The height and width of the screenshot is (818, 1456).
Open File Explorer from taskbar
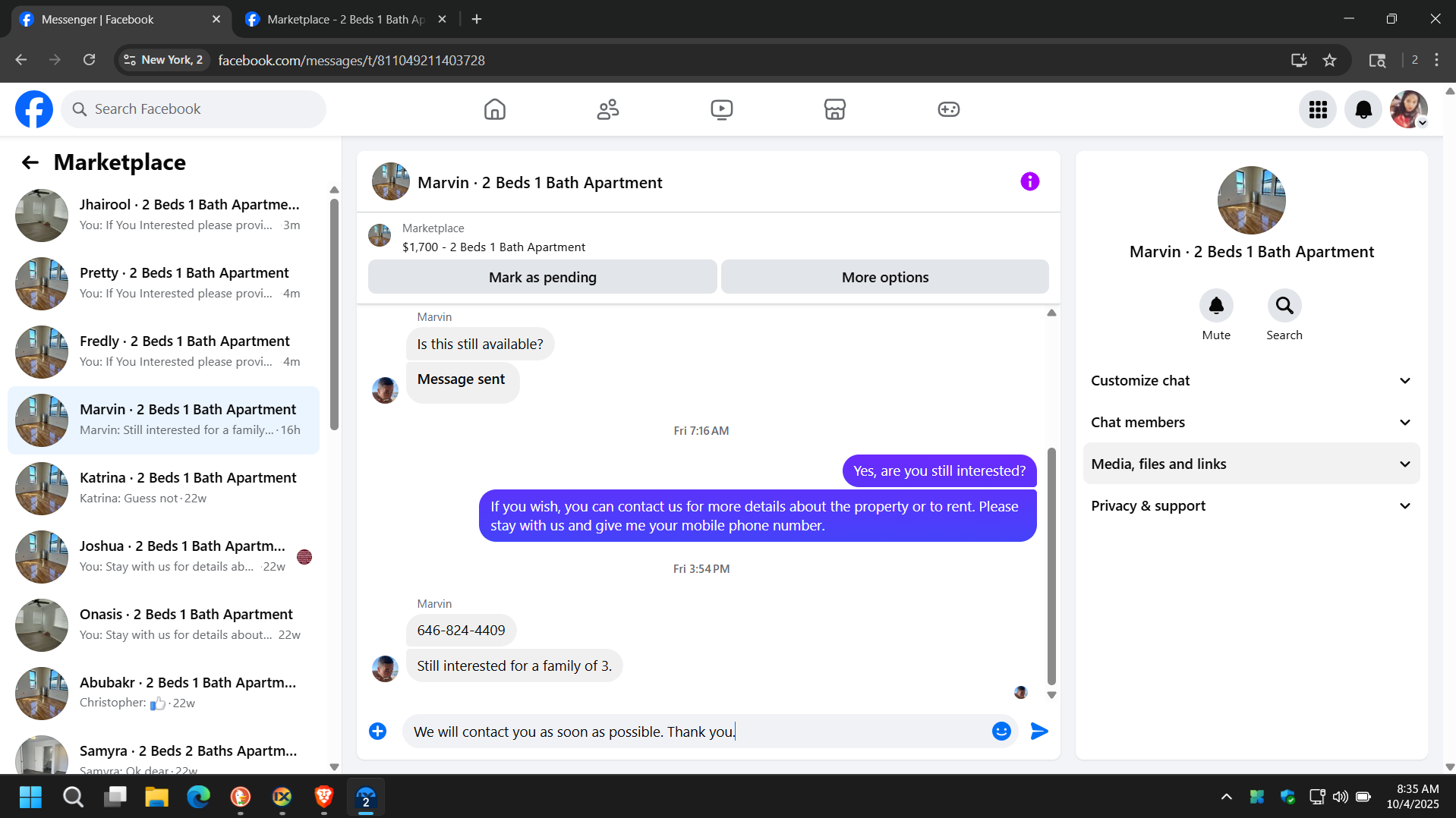point(156,797)
